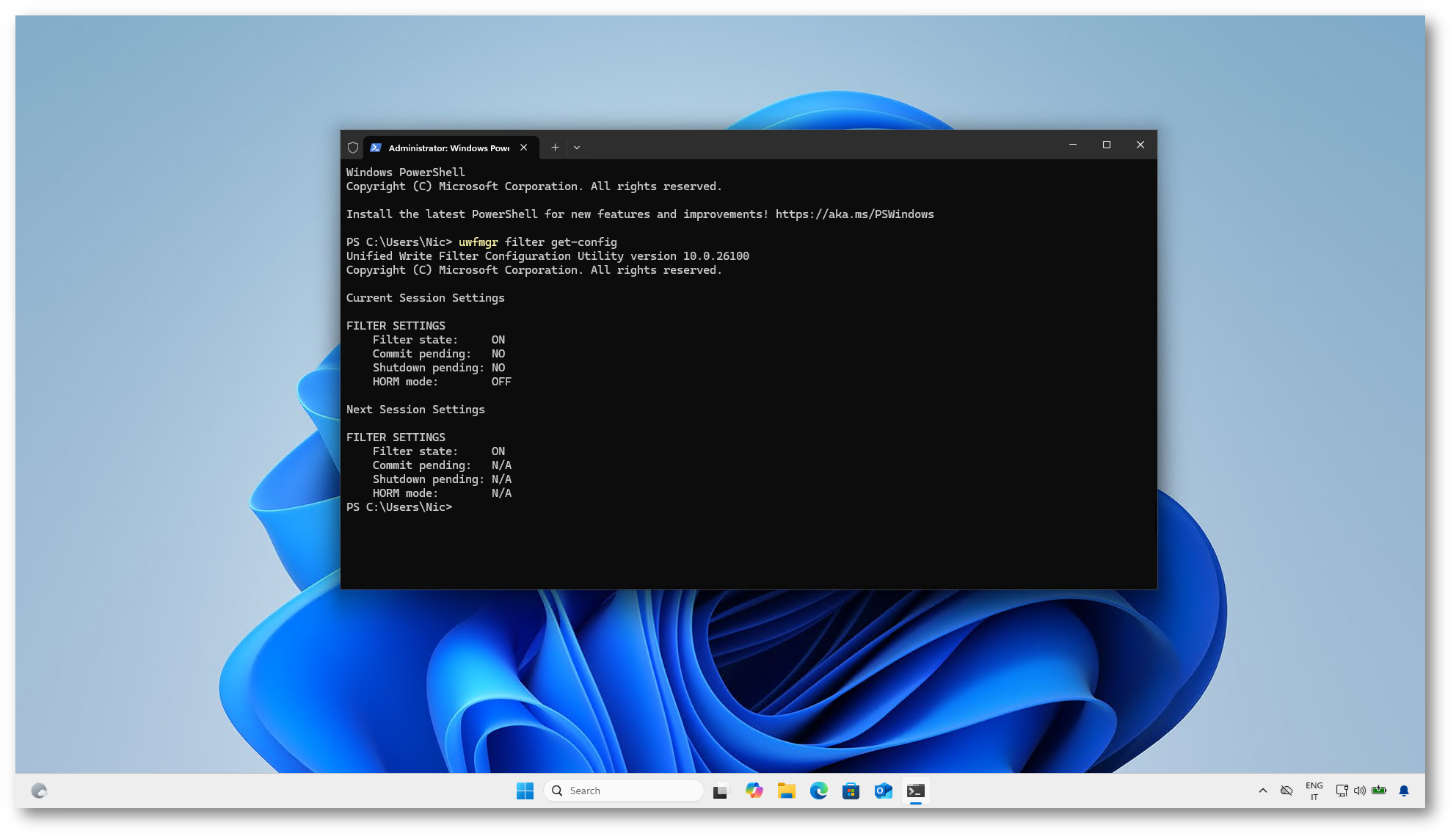Open the ENG IT language switcher
Image resolution: width=1456 pixels, height=839 pixels.
pyautogui.click(x=1314, y=791)
